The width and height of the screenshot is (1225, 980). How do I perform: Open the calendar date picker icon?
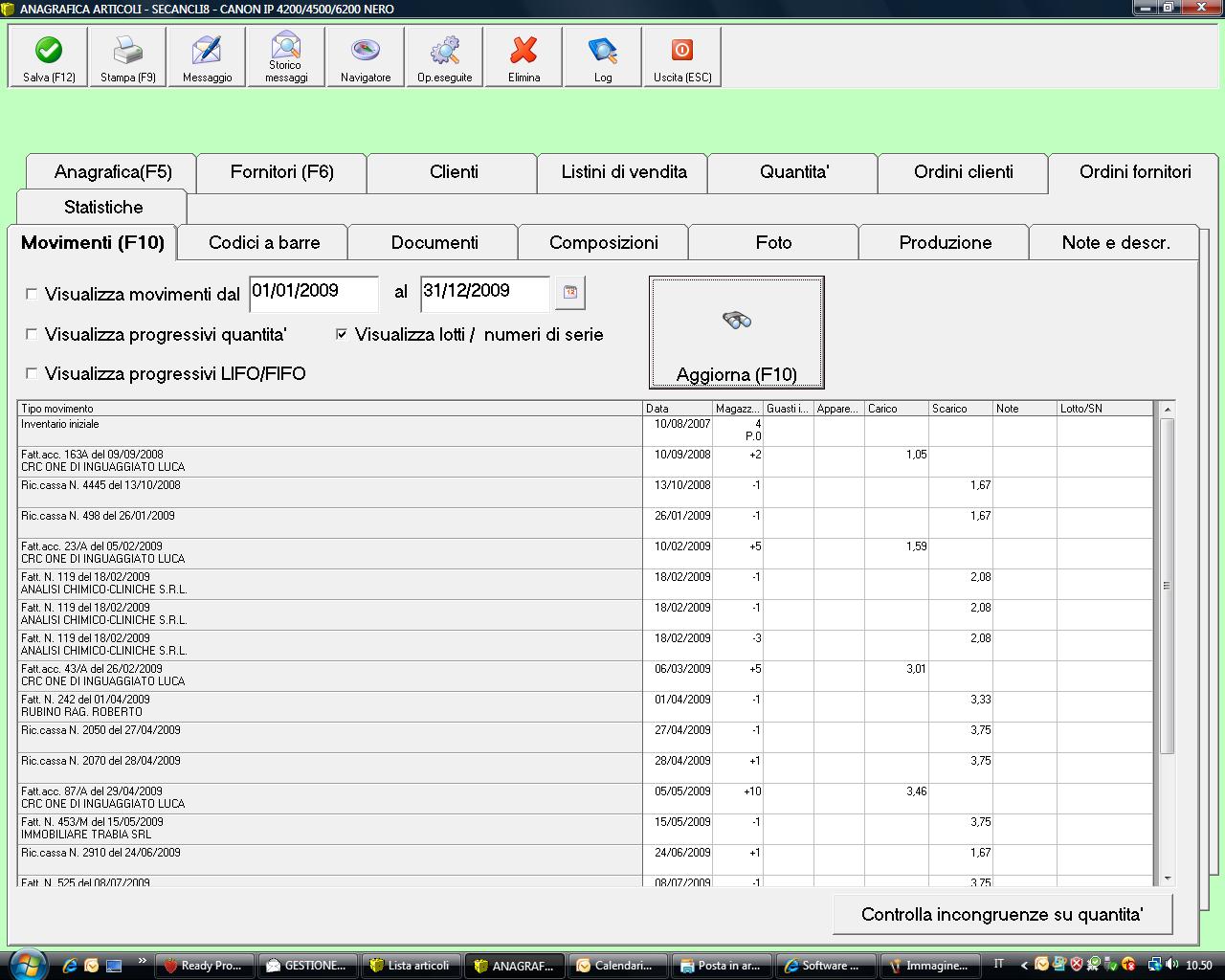(x=570, y=293)
